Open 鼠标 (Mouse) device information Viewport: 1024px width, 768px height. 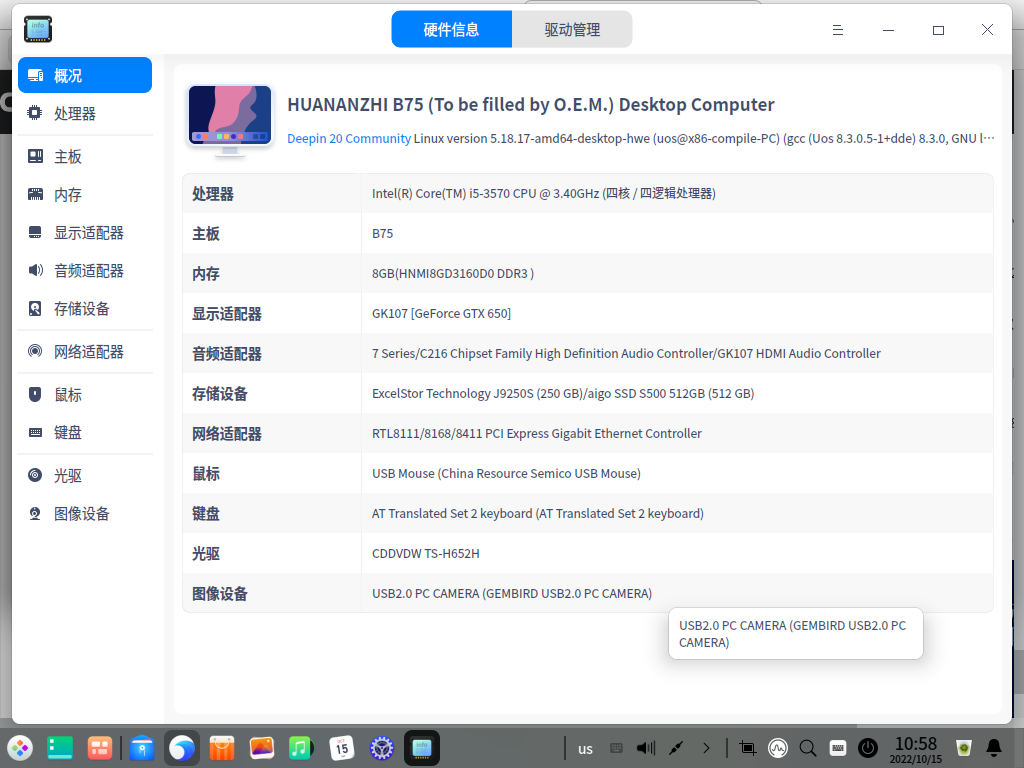click(x=68, y=394)
